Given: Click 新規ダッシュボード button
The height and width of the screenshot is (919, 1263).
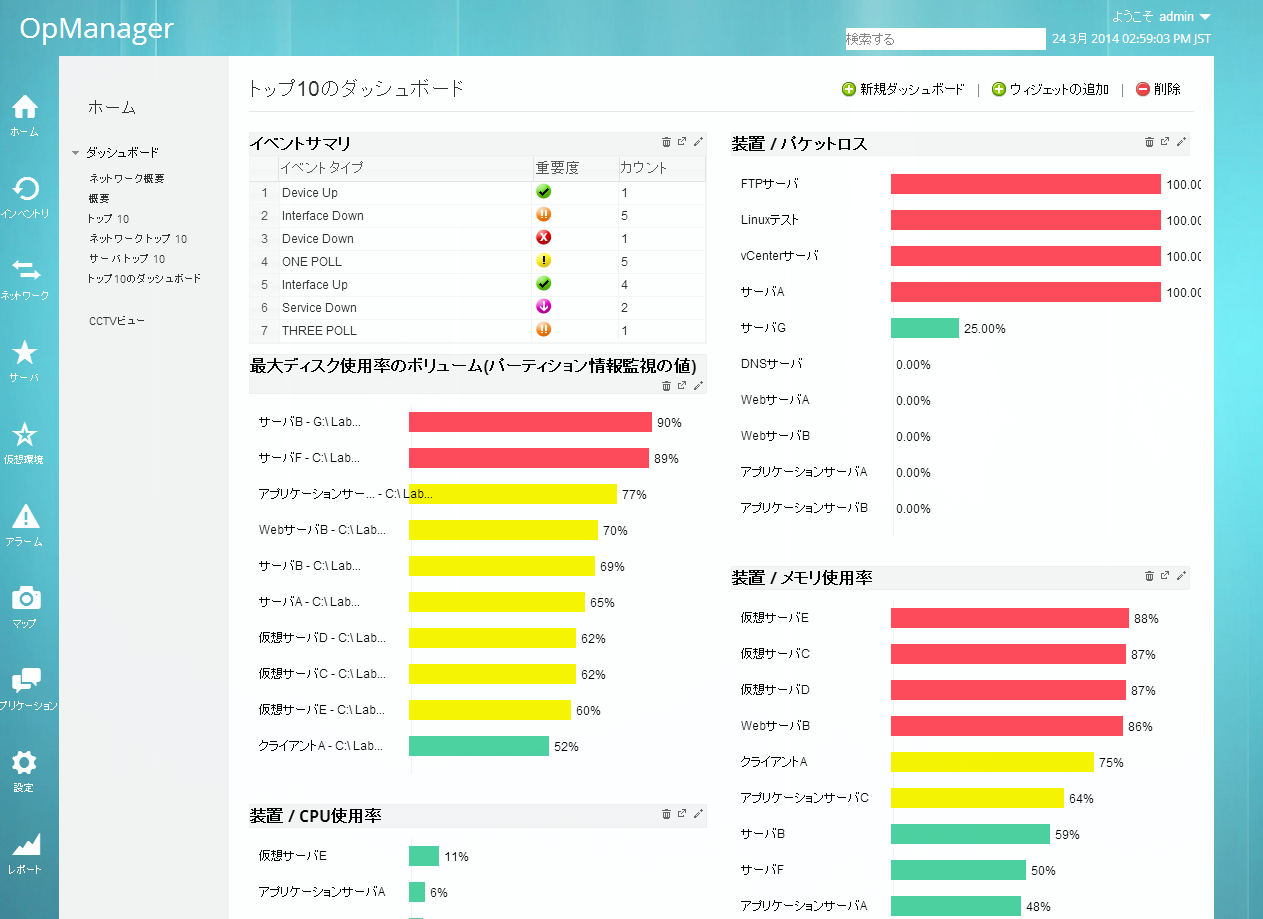Looking at the screenshot, I should 903,89.
